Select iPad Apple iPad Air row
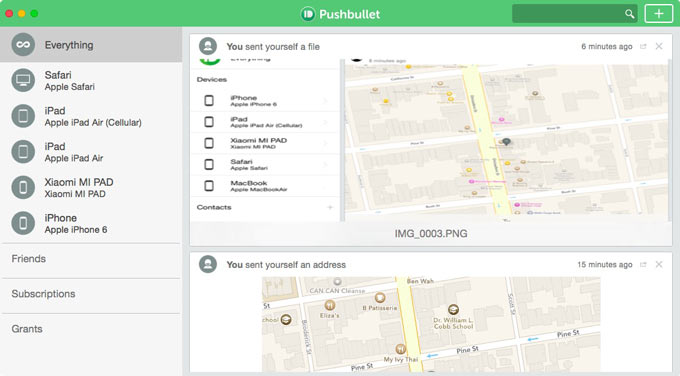The height and width of the screenshot is (376, 680). pyautogui.click(x=91, y=152)
